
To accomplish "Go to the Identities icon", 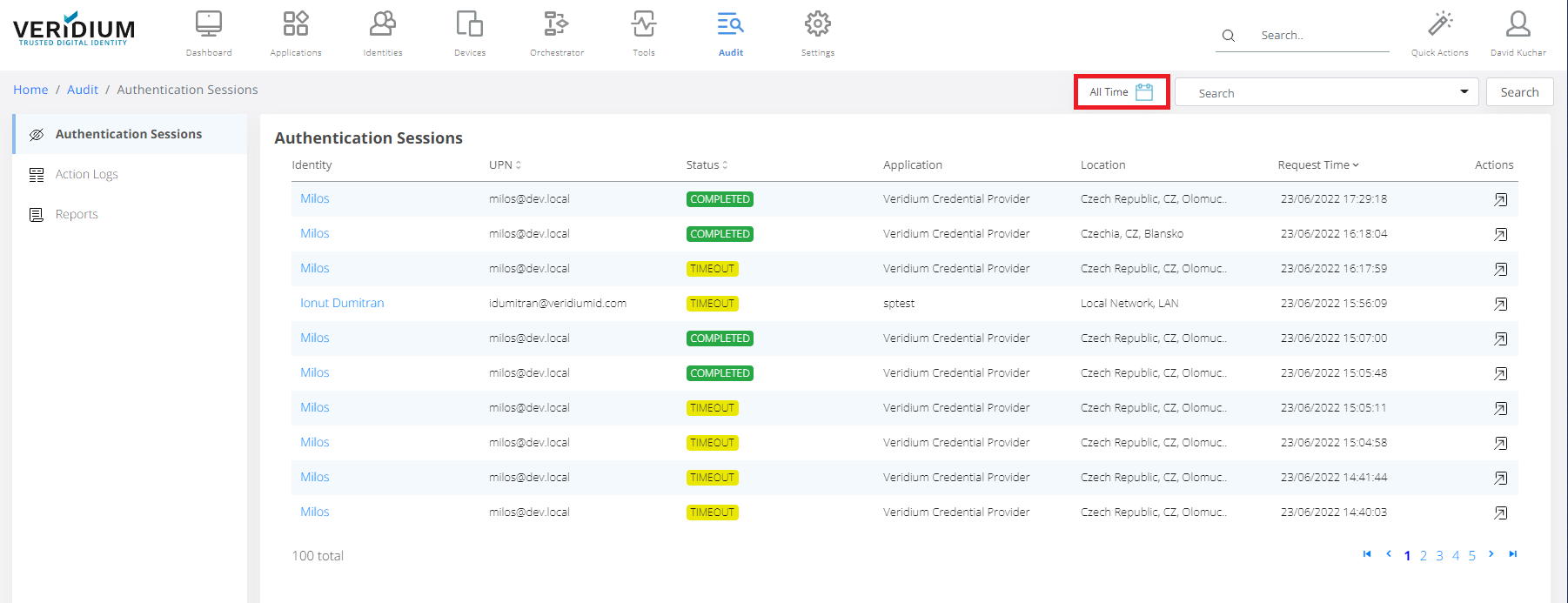I will [x=383, y=24].
